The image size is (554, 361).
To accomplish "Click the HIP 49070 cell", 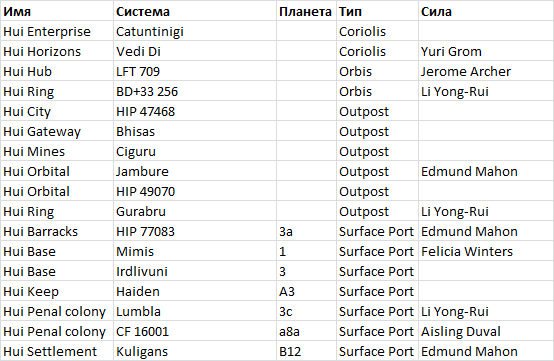I will click(x=195, y=191).
